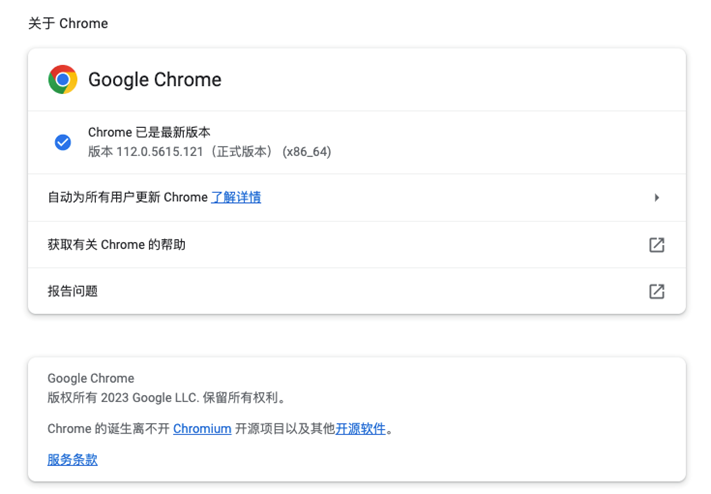
Task: Click the Chrome 已是最新版本 status text
Action: pos(149,132)
